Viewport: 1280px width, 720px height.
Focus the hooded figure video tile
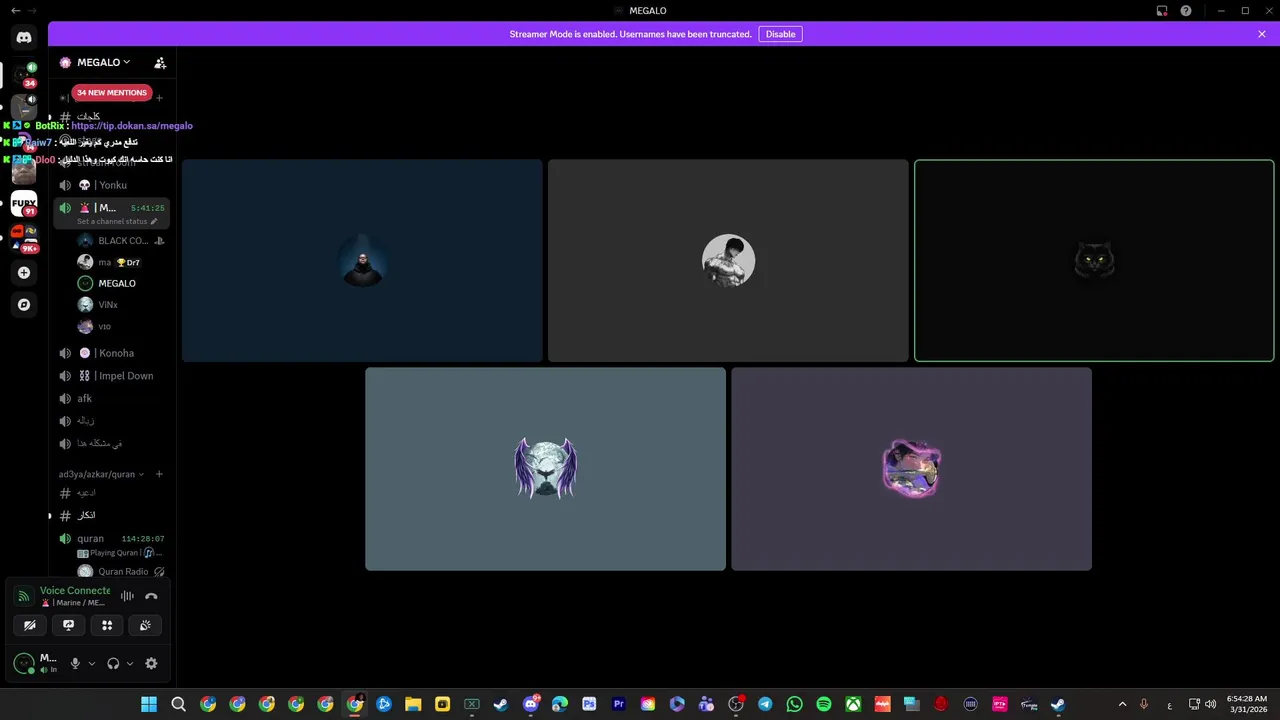pyautogui.click(x=362, y=261)
